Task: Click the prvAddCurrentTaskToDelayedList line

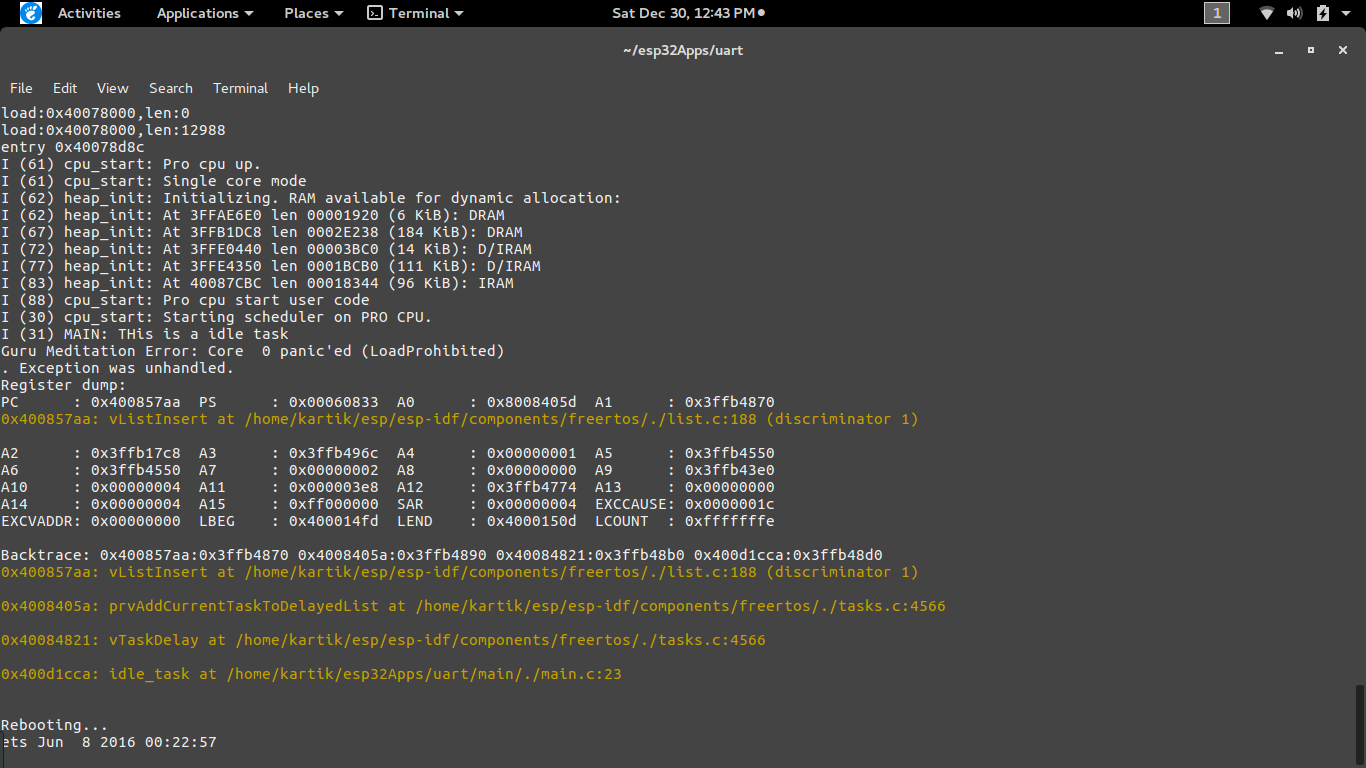Action: (x=473, y=606)
